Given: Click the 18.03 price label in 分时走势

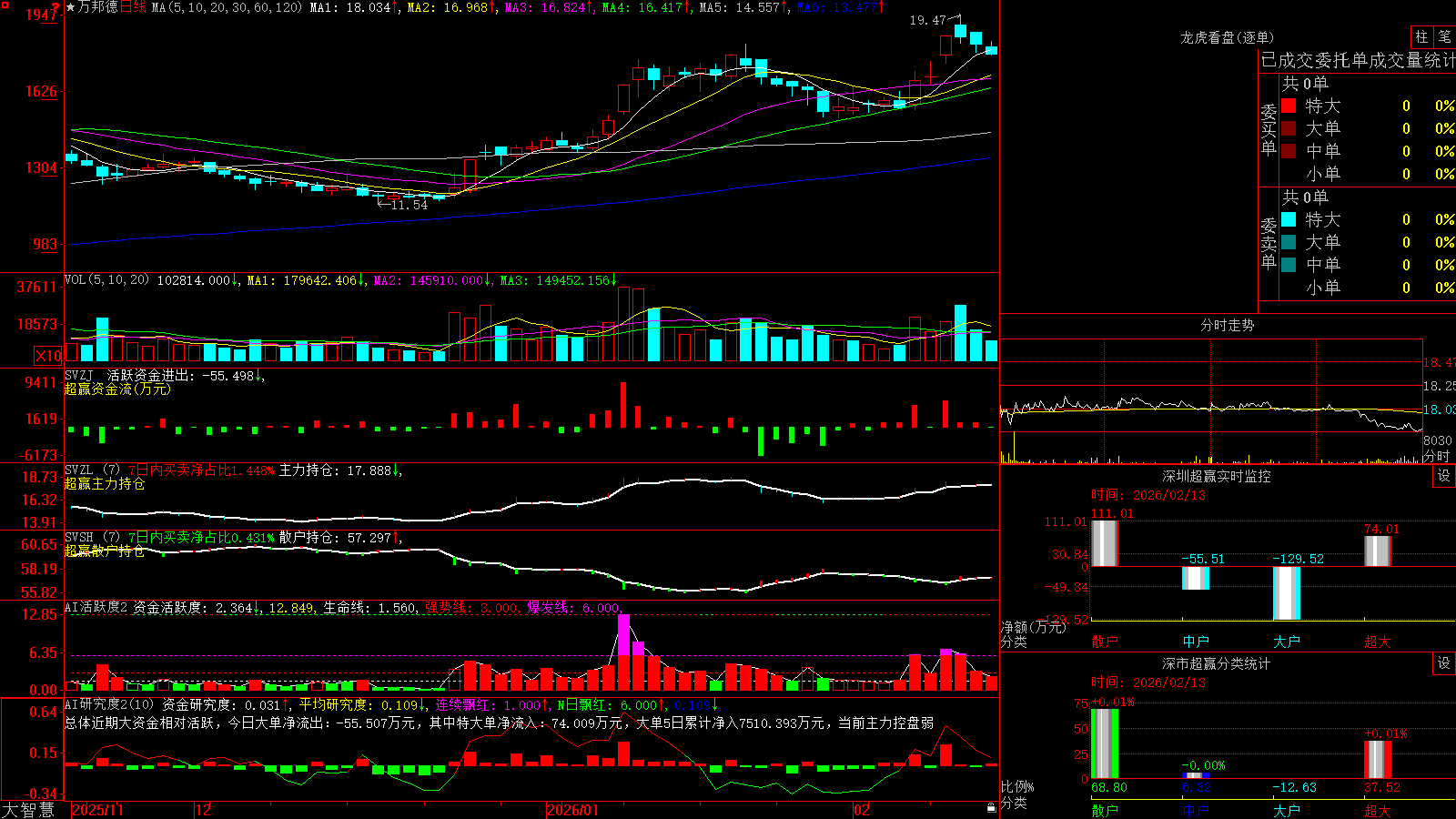Looking at the screenshot, I should (1440, 410).
